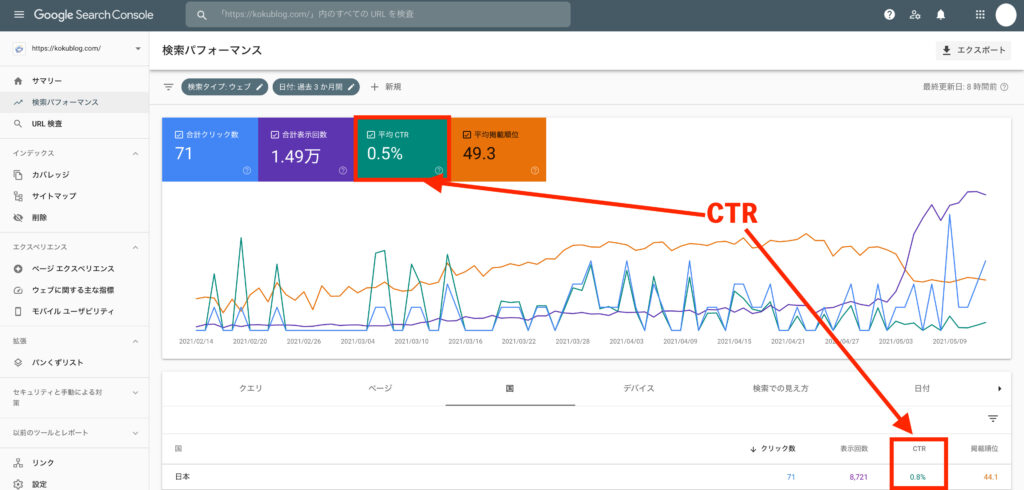This screenshot has height=490, width=1024.
Task: Collapse the エクスペリエンス section
Action: (136, 248)
